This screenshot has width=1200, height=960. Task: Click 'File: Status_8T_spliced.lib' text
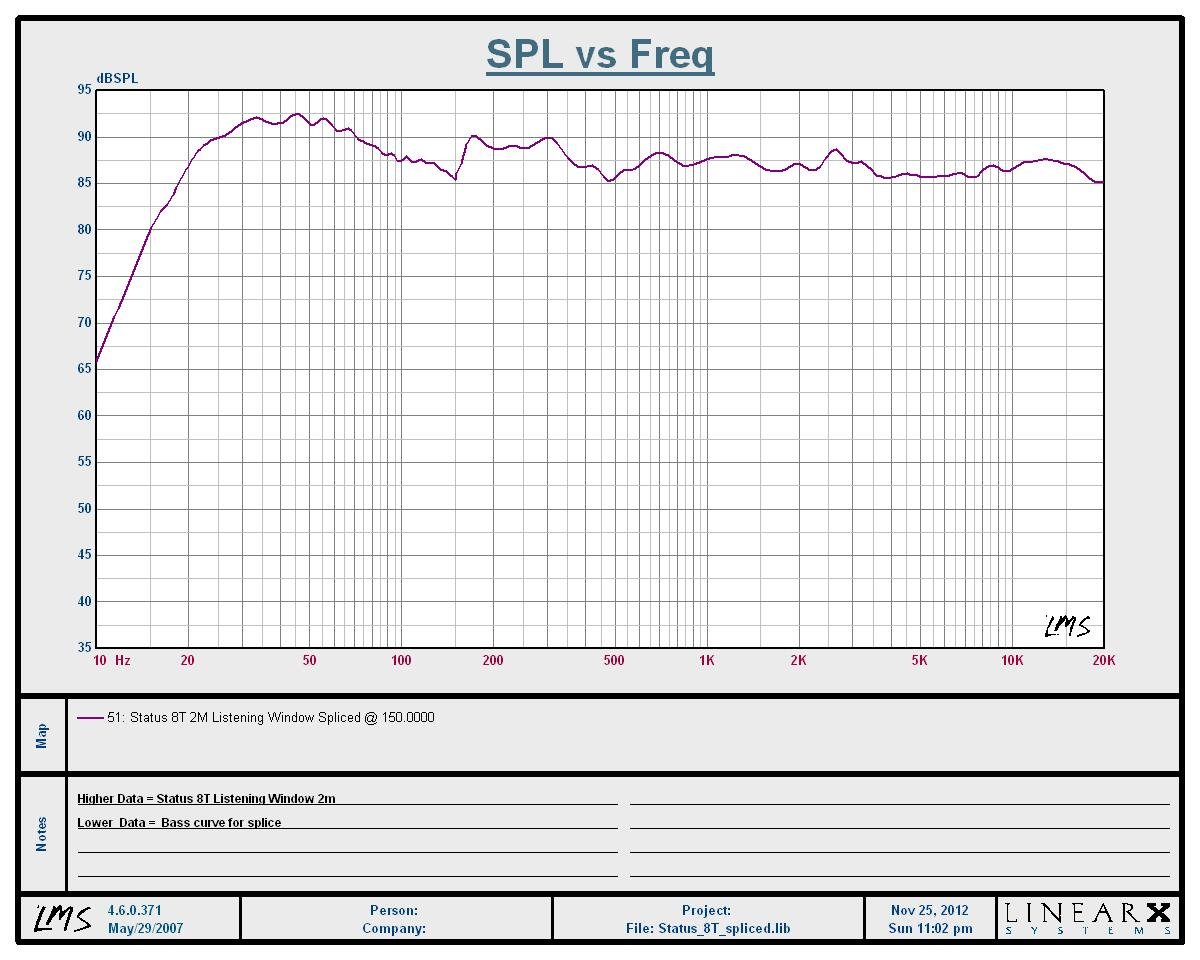pyautogui.click(x=708, y=928)
